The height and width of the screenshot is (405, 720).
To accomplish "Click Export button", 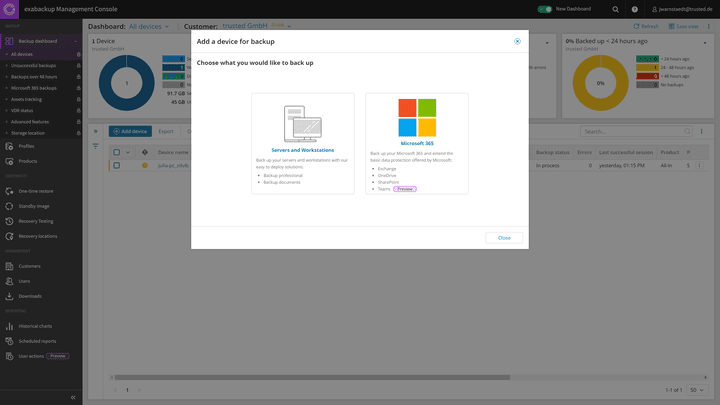I will point(166,131).
